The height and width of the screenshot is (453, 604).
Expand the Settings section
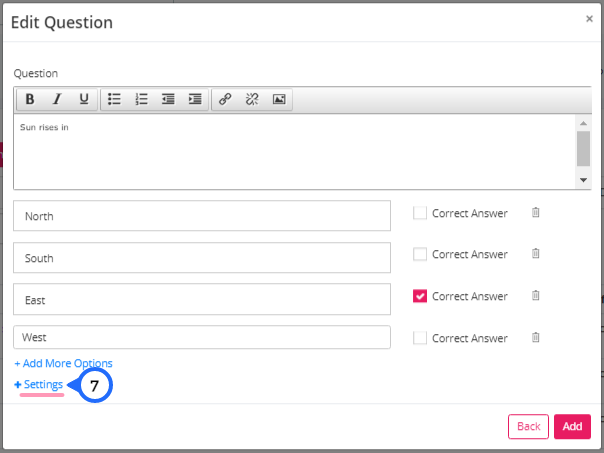coord(39,384)
